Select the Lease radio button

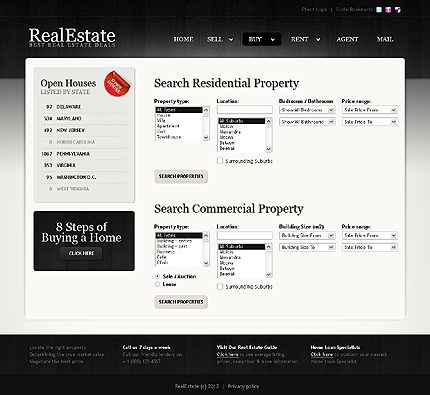(x=157, y=284)
